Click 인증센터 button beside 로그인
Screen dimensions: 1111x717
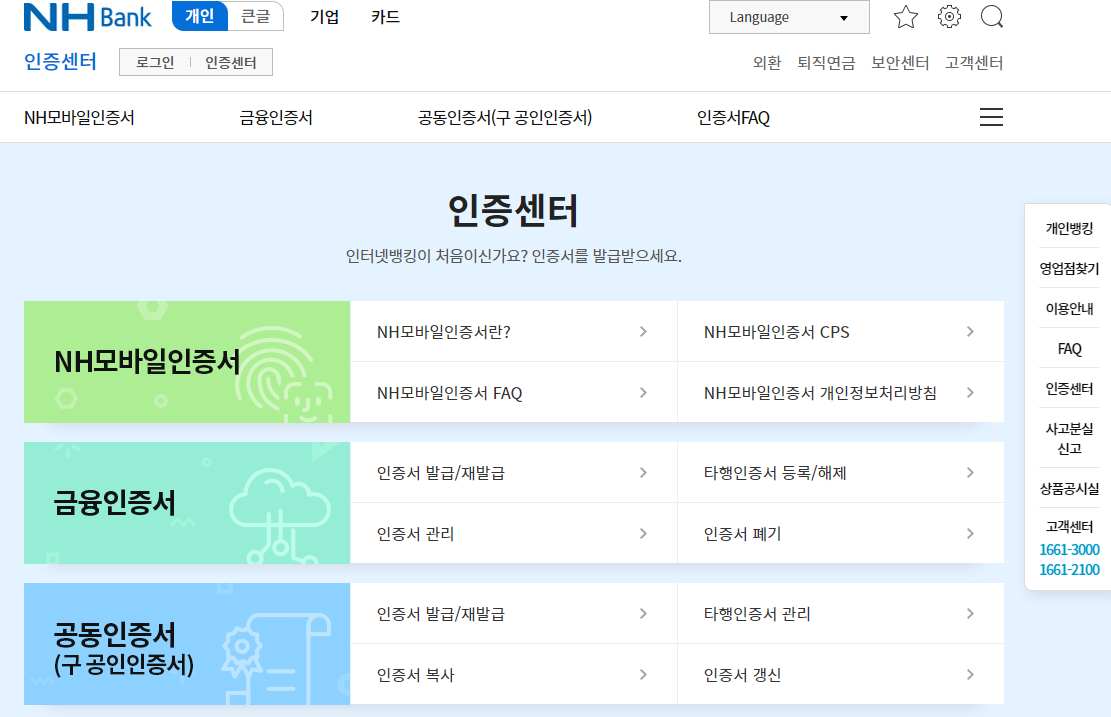pos(231,62)
